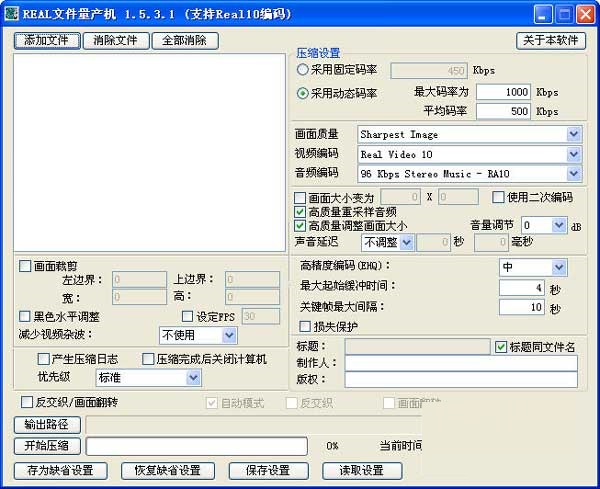The image size is (600, 489).
Task: Click the 平均码率 input field
Action: click(x=503, y=111)
